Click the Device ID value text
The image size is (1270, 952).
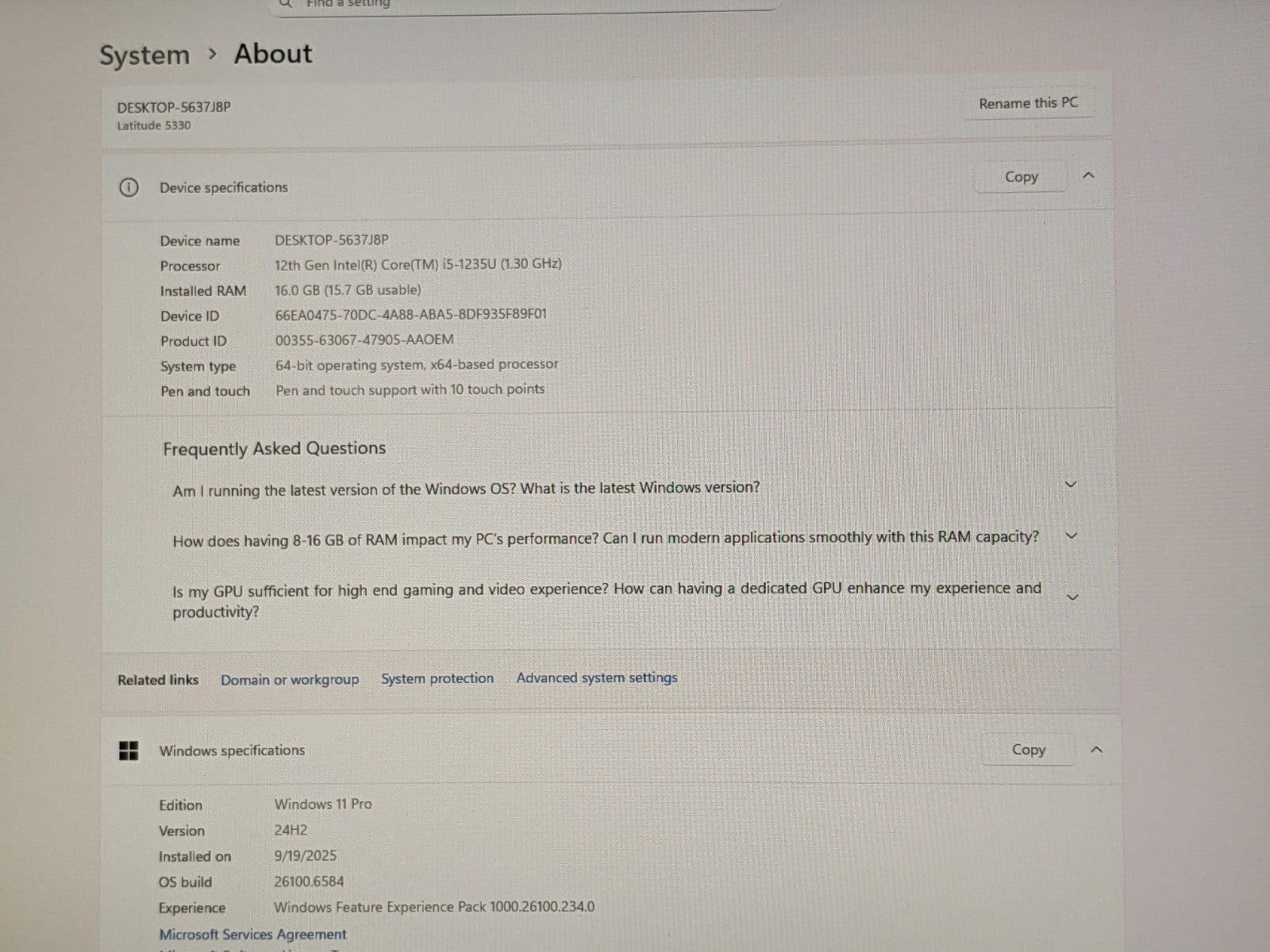(410, 315)
